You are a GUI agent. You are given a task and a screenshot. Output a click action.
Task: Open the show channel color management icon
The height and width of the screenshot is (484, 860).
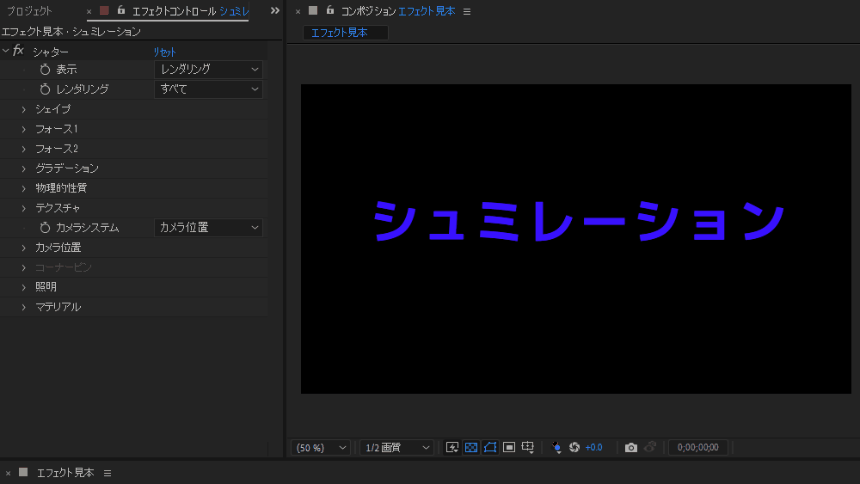coord(556,448)
